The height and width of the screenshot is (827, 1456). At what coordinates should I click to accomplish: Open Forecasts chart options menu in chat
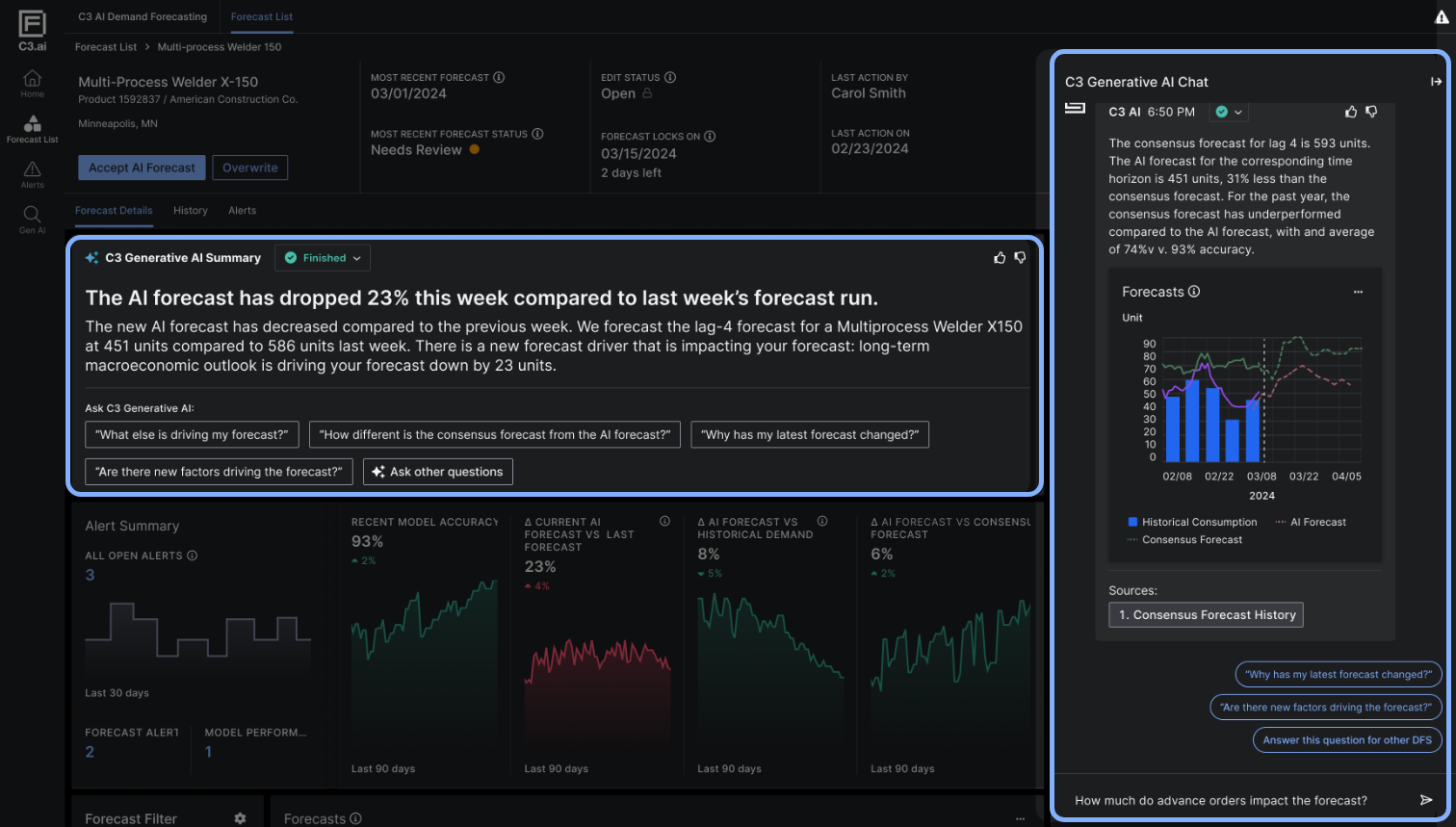1358,292
